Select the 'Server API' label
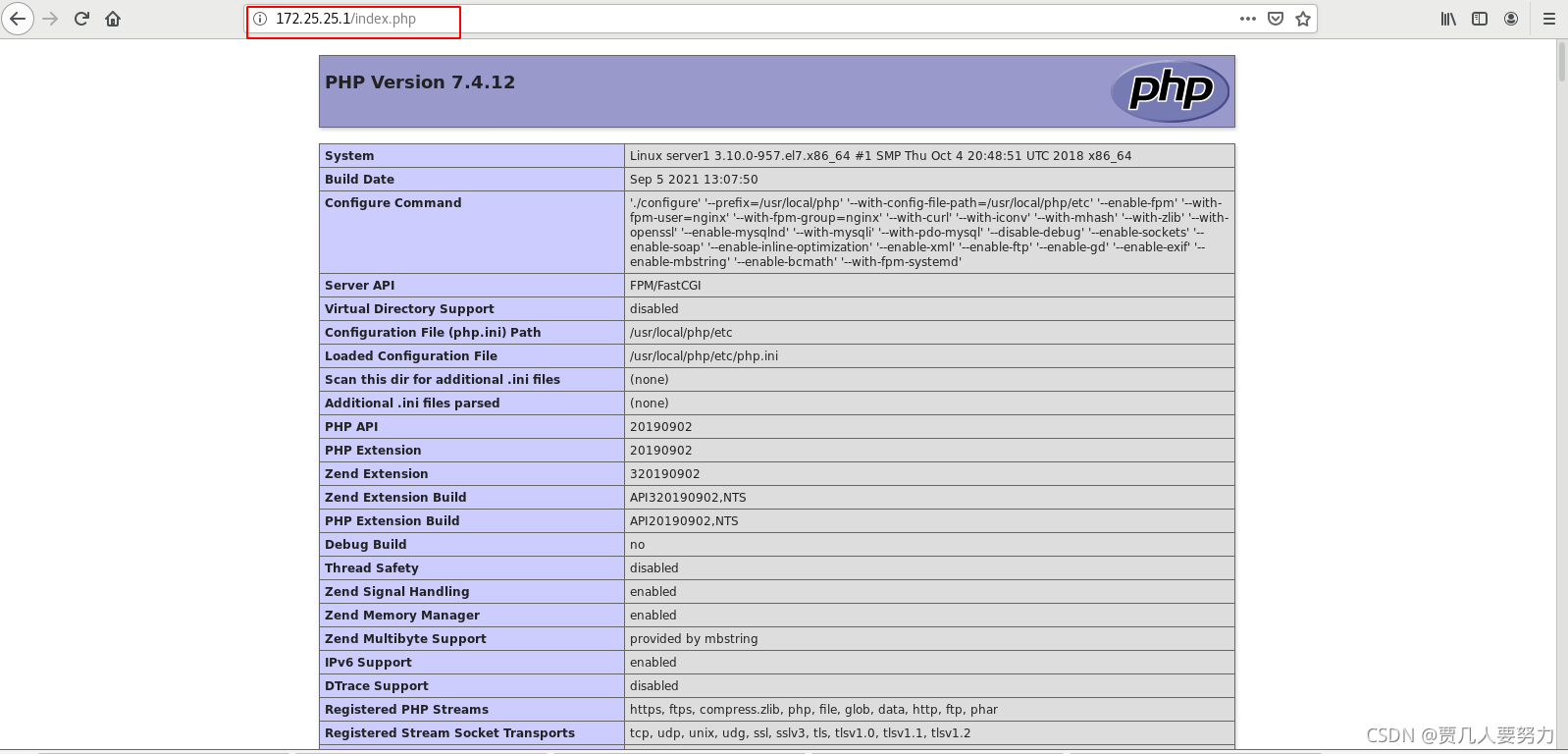Image resolution: width=1568 pixels, height=754 pixels. tap(359, 286)
